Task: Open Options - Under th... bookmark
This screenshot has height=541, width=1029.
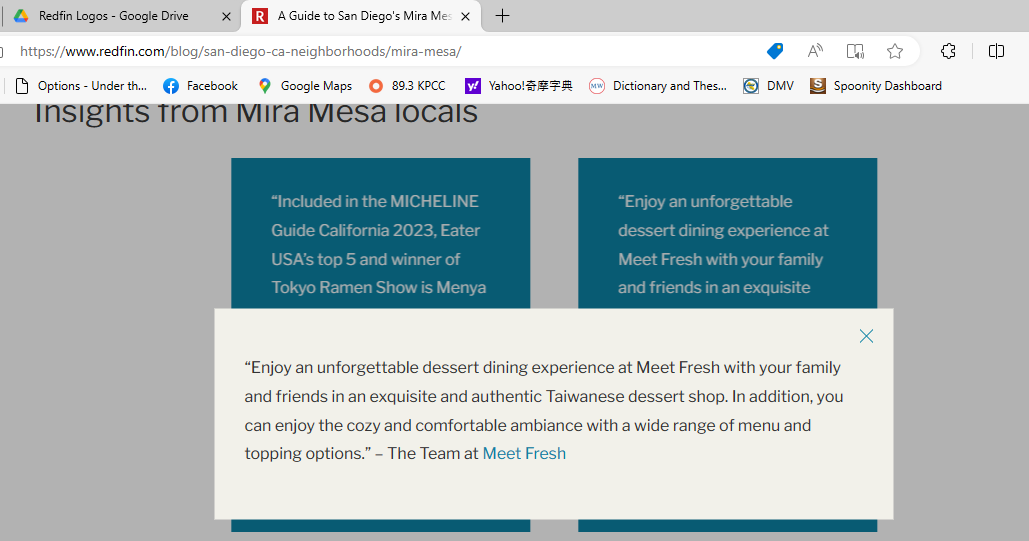Action: pos(81,86)
